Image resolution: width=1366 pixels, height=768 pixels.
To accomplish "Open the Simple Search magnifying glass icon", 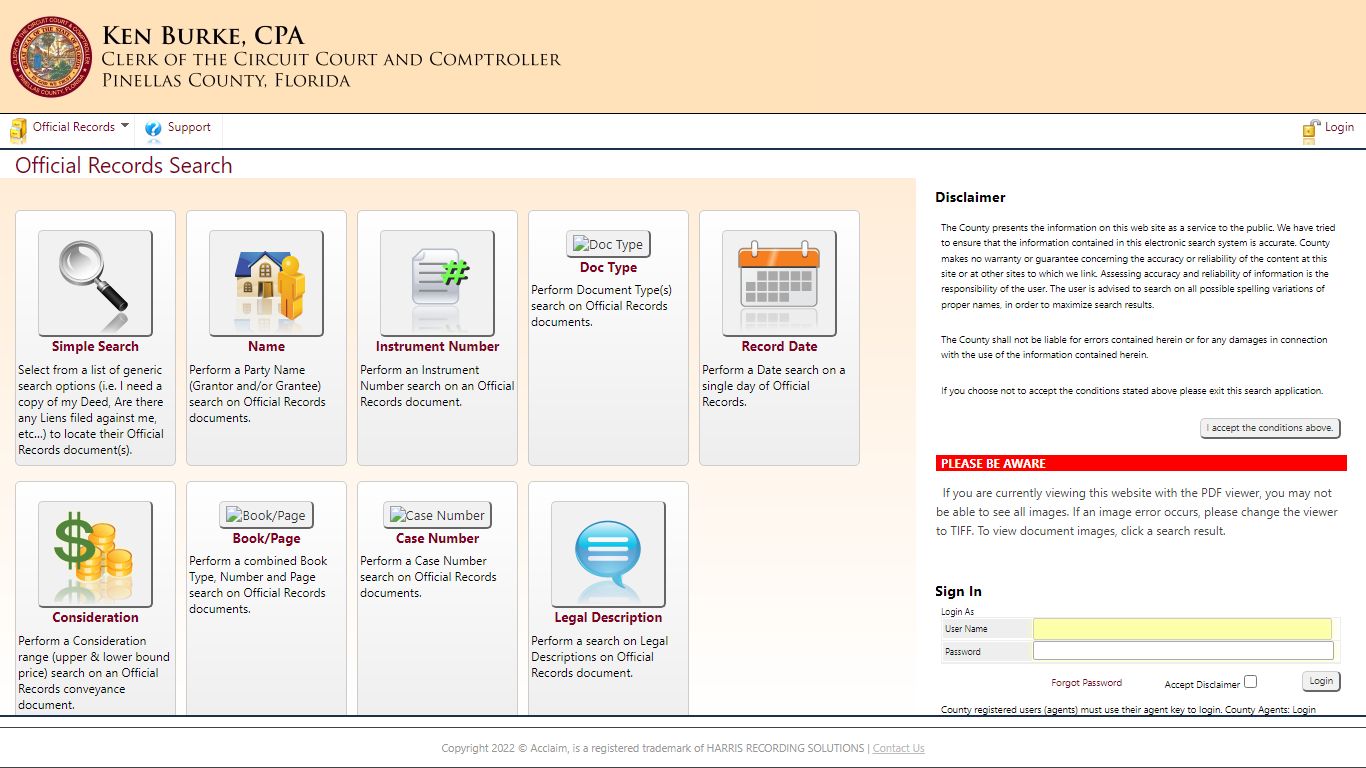I will tap(95, 283).
